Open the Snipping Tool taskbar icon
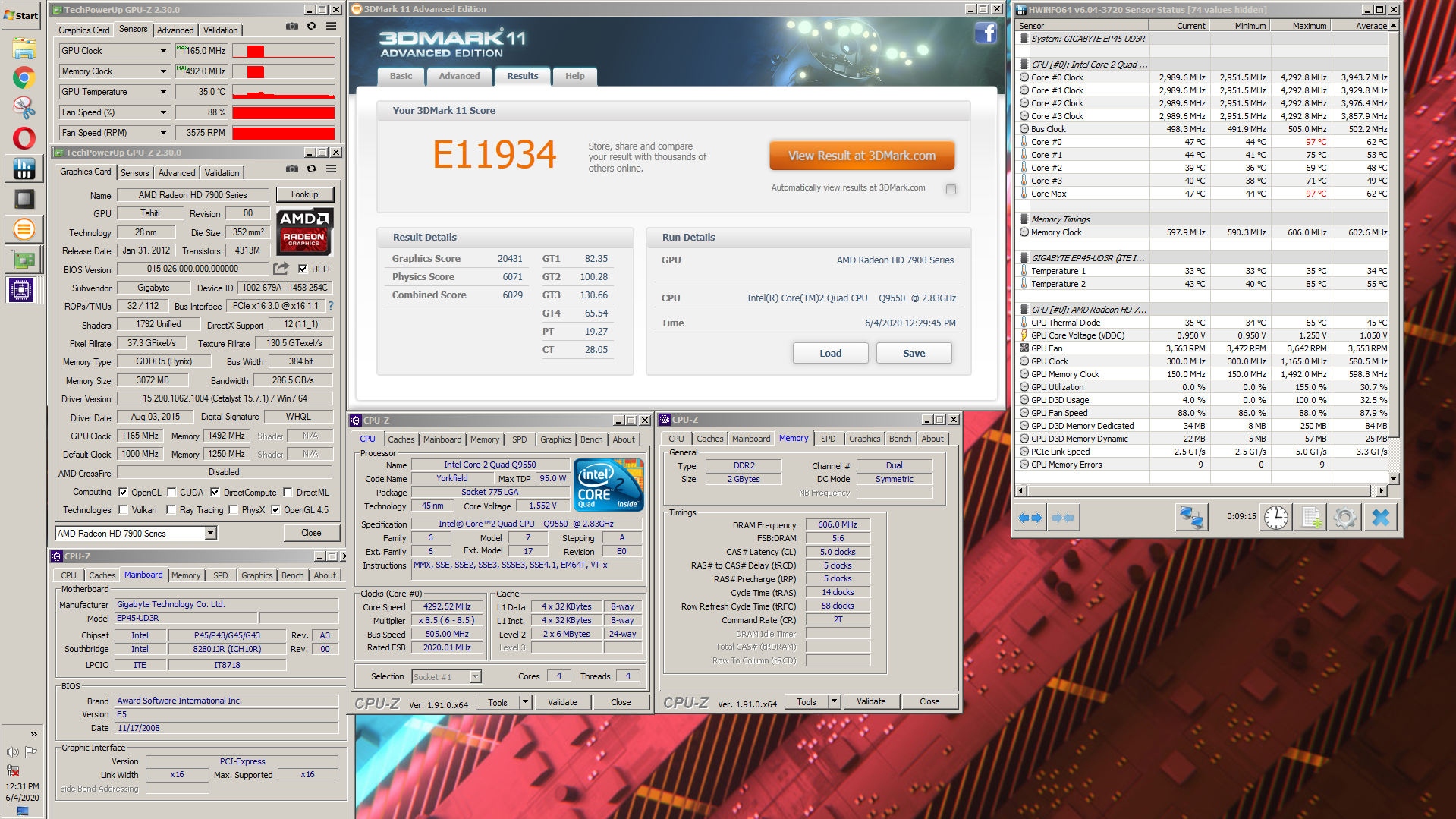Image resolution: width=1456 pixels, height=819 pixels. [24, 108]
